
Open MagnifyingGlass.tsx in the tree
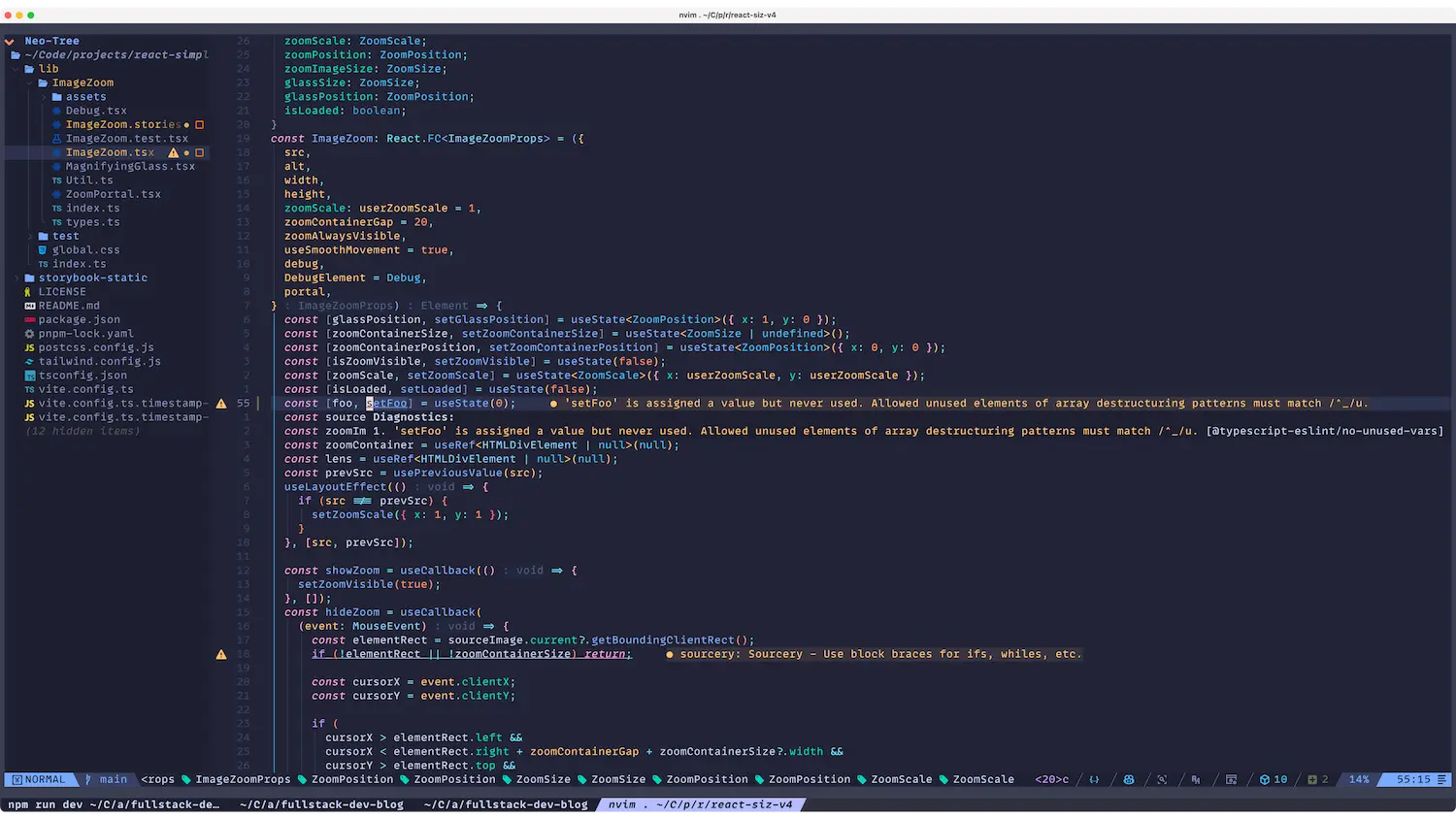tap(130, 167)
